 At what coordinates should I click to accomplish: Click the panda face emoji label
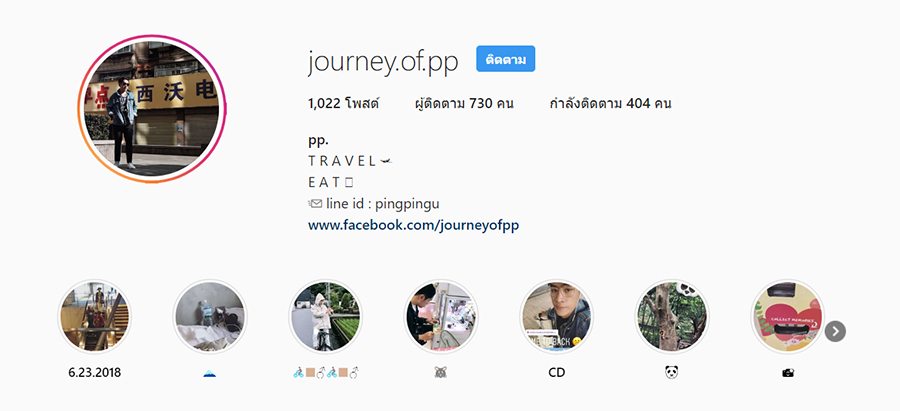pos(672,373)
